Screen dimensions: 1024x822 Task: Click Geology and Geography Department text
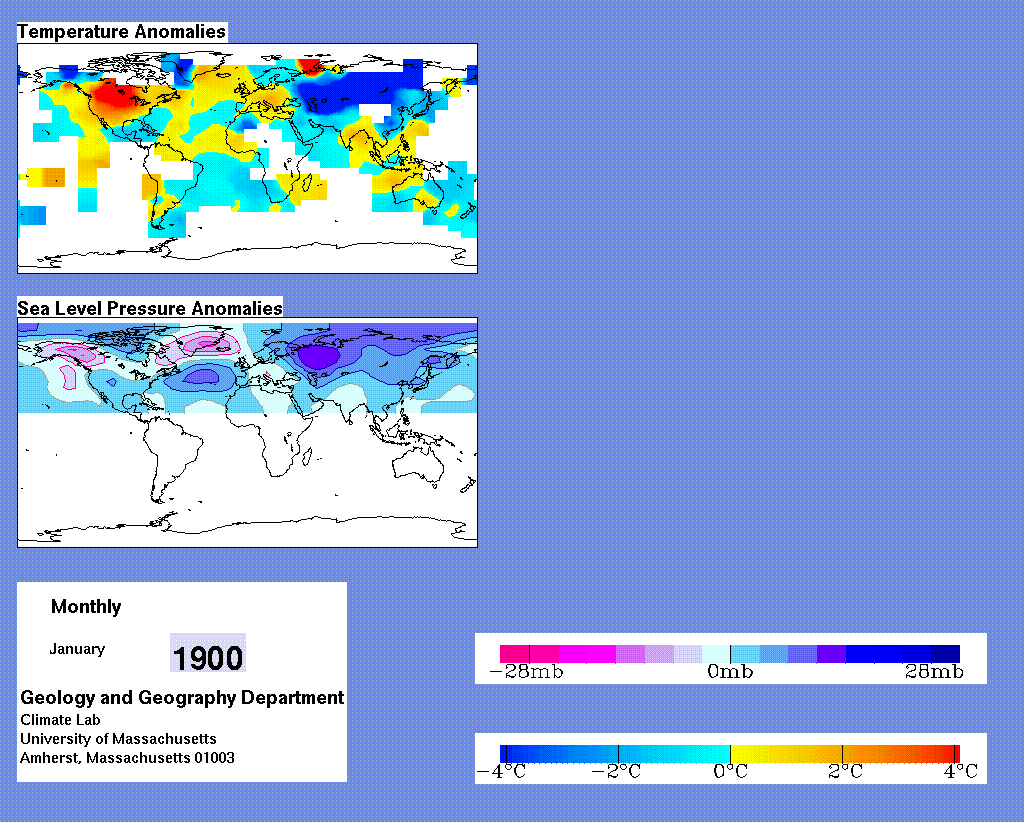(182, 698)
